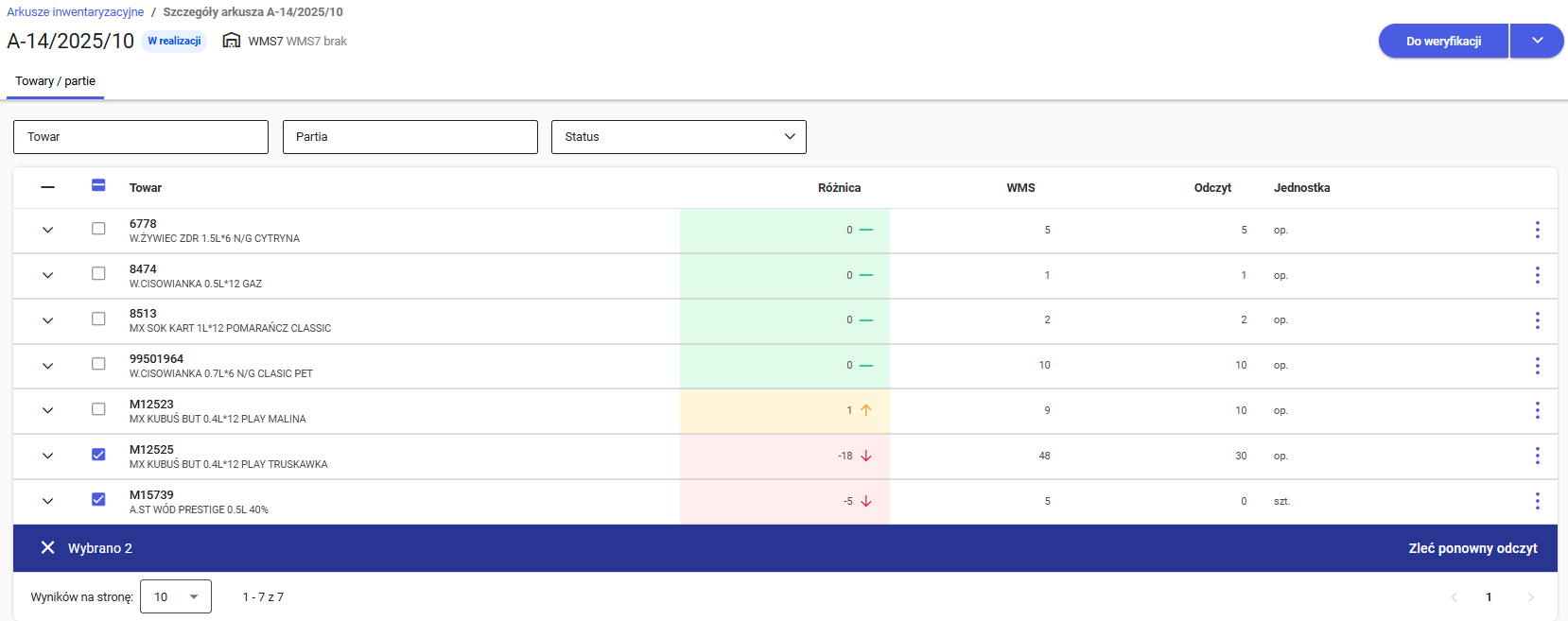Uncheck the M12525 row checkbox
1568x621 pixels.
[98, 455]
